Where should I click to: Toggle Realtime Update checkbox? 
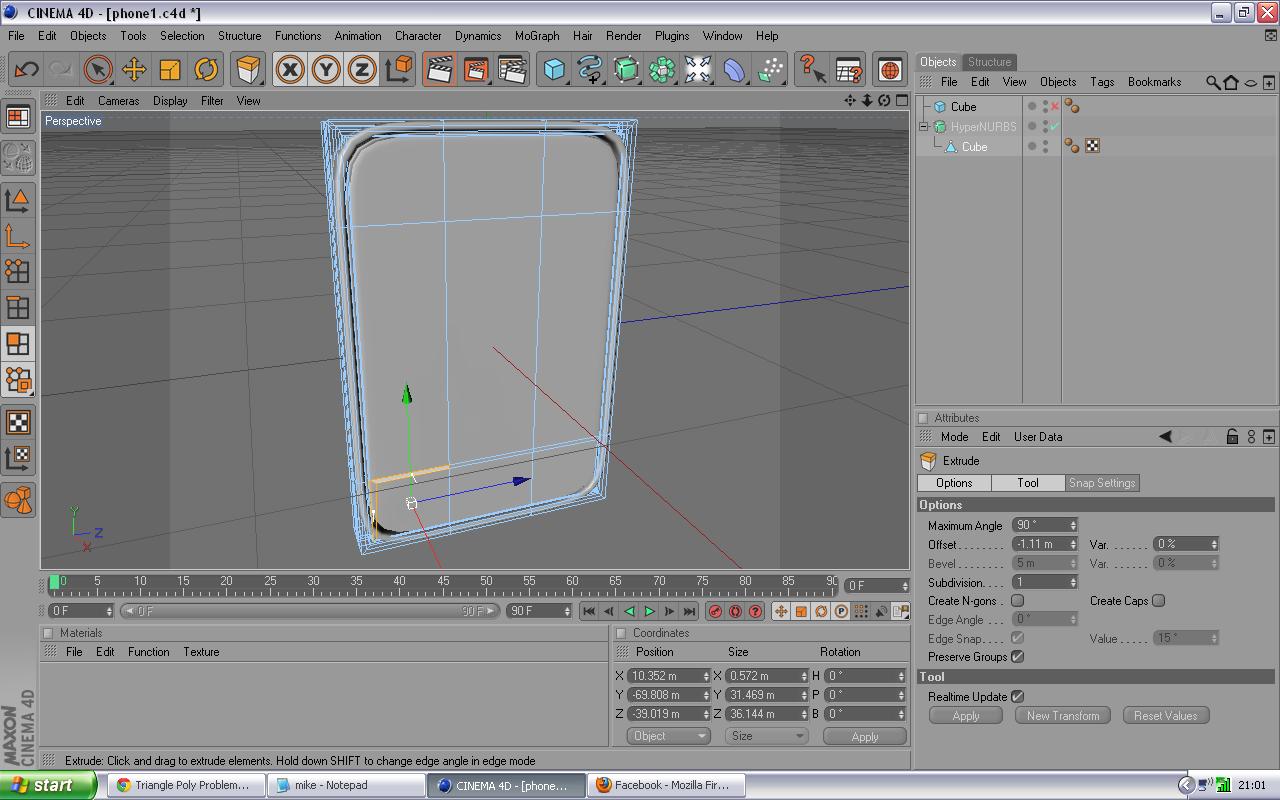1017,696
